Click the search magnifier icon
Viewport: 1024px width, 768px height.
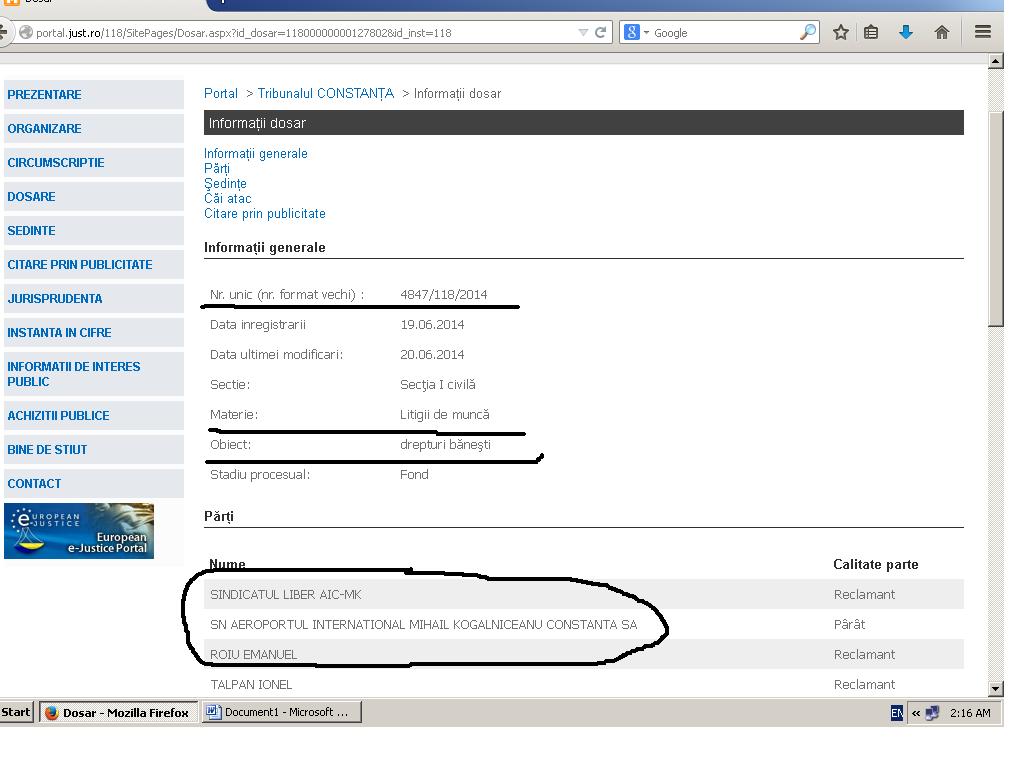point(808,33)
